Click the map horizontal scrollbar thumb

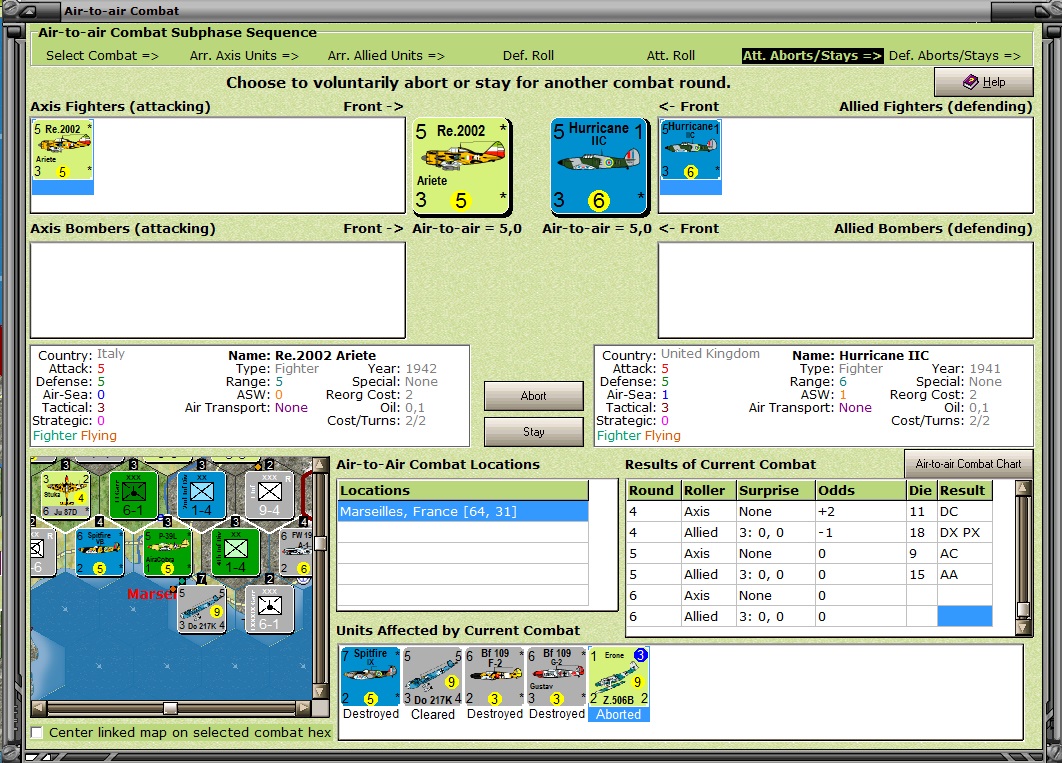coord(170,708)
